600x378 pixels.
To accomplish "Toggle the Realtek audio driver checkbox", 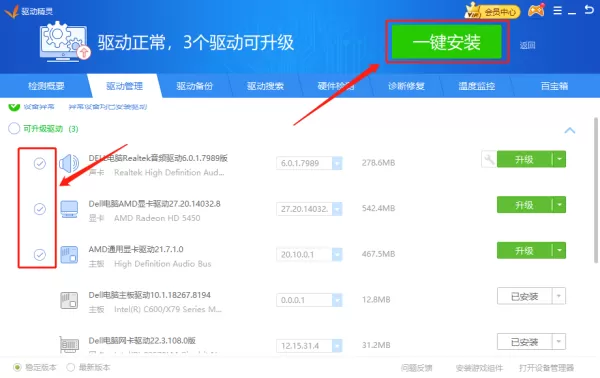I will tap(40, 163).
